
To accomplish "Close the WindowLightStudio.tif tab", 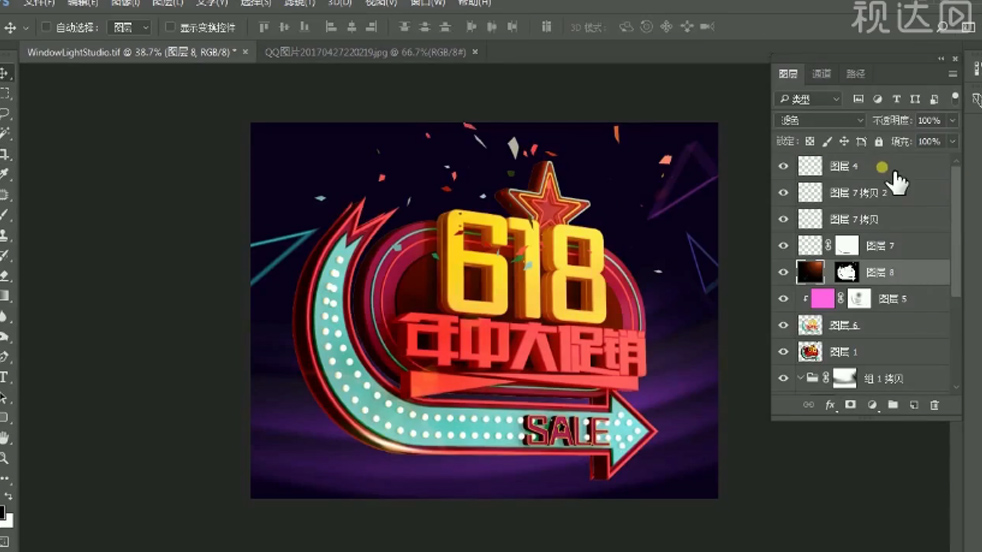I will click(245, 52).
